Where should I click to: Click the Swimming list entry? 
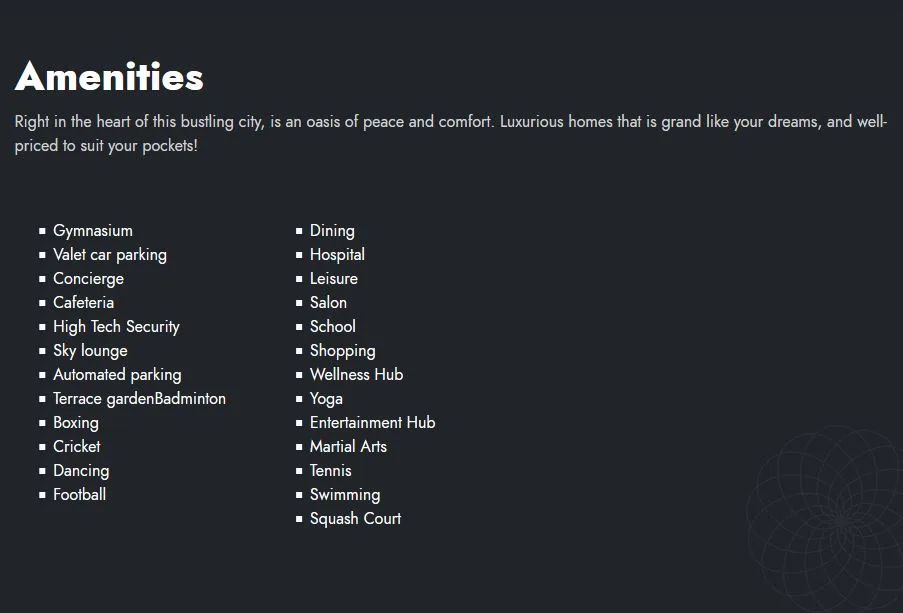[x=345, y=495]
